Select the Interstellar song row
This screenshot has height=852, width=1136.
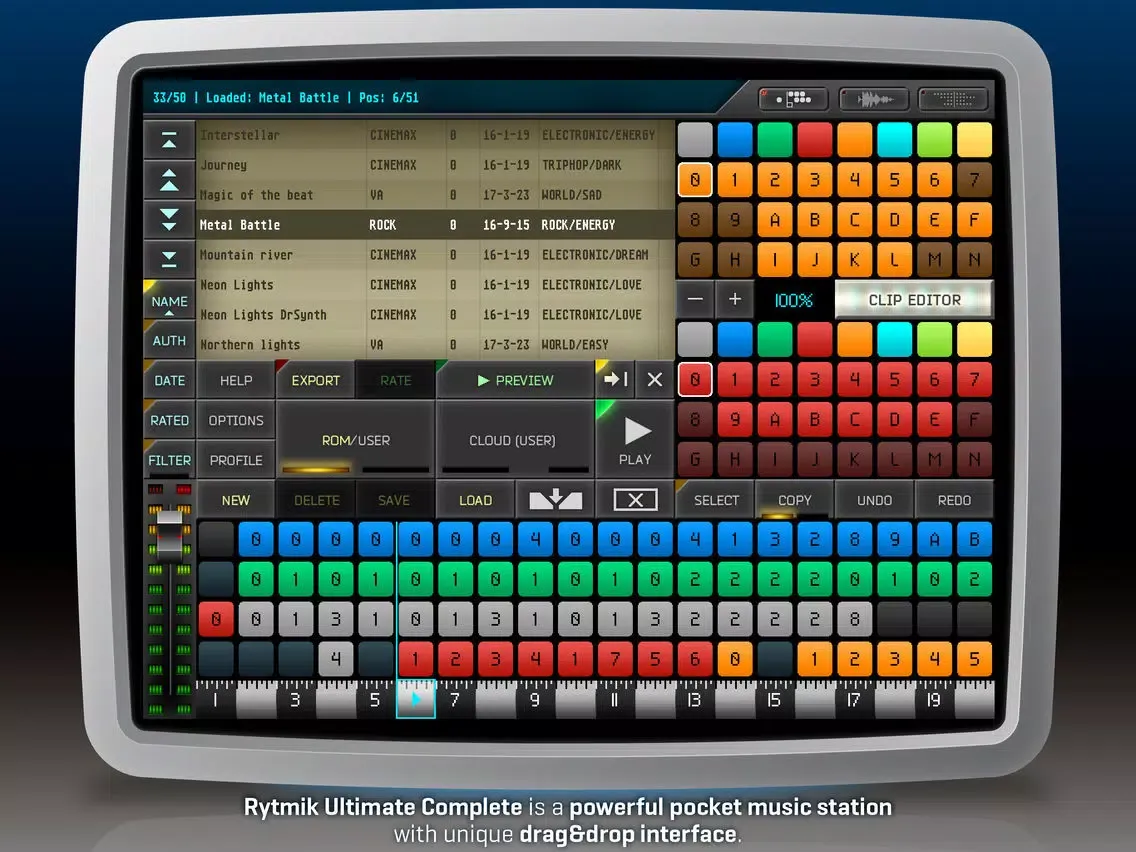tap(435, 135)
